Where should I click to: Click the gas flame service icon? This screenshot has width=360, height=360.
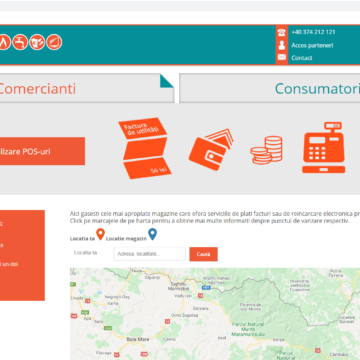4,42
